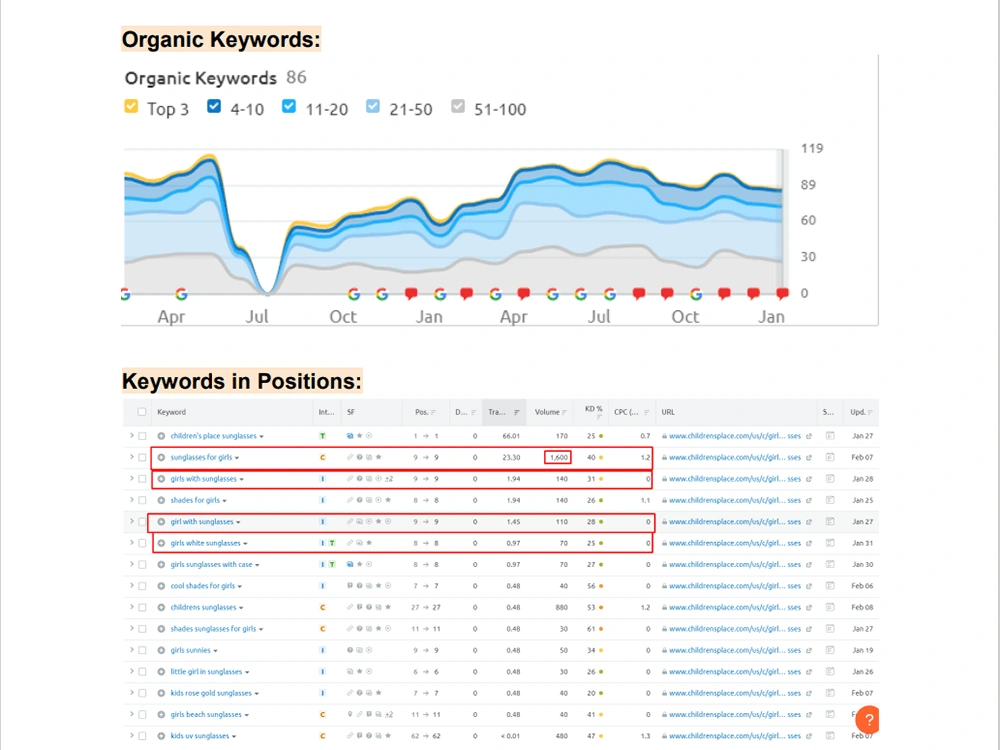Image resolution: width=1000 pixels, height=750 pixels.
Task: Check the row checkbox for shades for girls
Action: [x=142, y=501]
